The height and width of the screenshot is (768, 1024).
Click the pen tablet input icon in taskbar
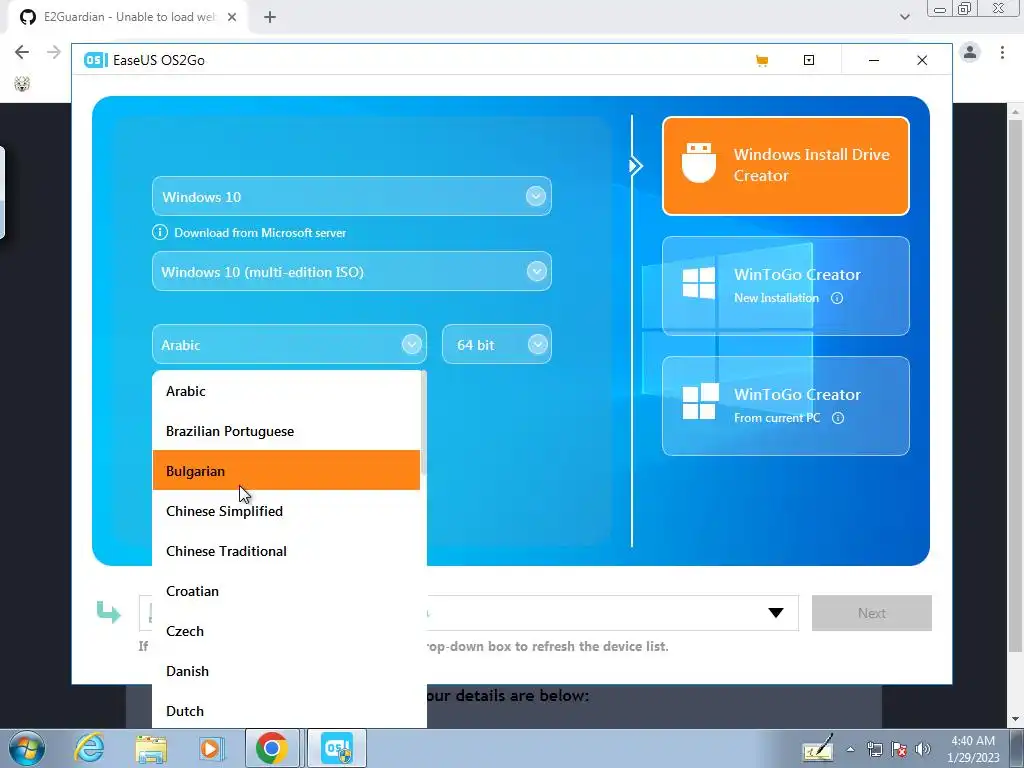click(x=818, y=748)
